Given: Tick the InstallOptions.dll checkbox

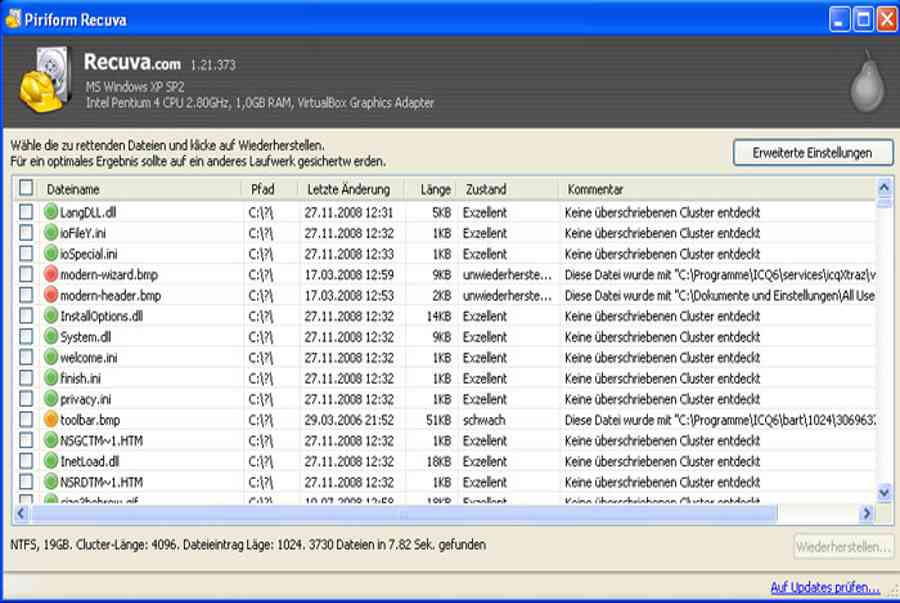Looking at the screenshot, I should click(26, 316).
